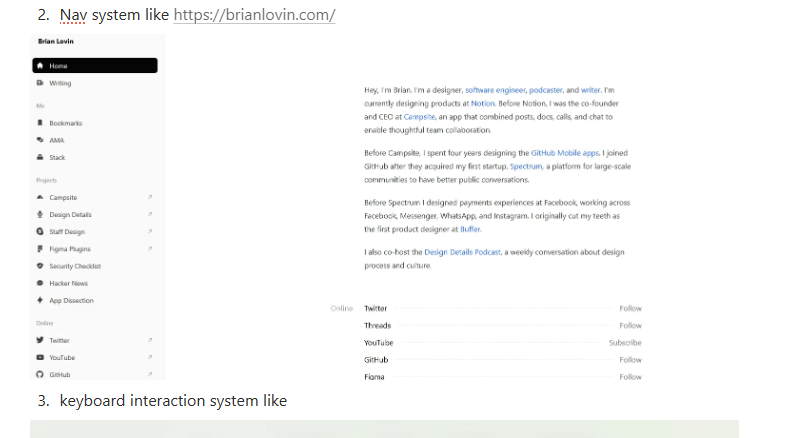Image resolution: width=785 pixels, height=438 pixels.
Task: Click the external arrow beside sidebar GitHub
Action: pyautogui.click(x=150, y=374)
